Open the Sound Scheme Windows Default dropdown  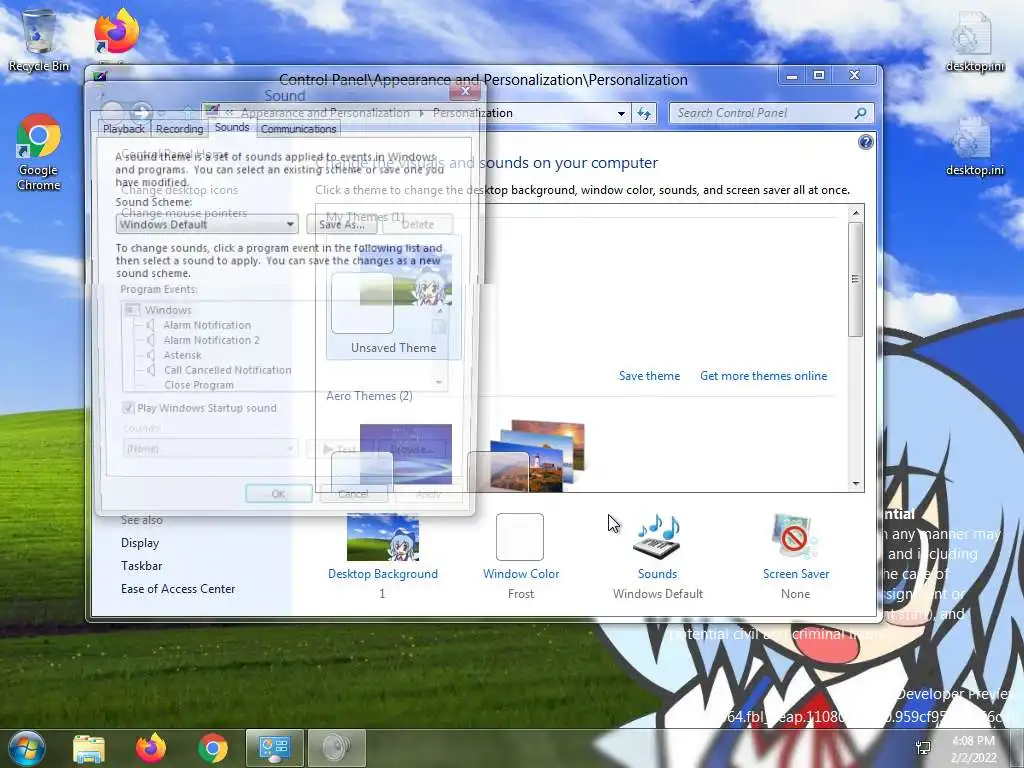(x=207, y=224)
